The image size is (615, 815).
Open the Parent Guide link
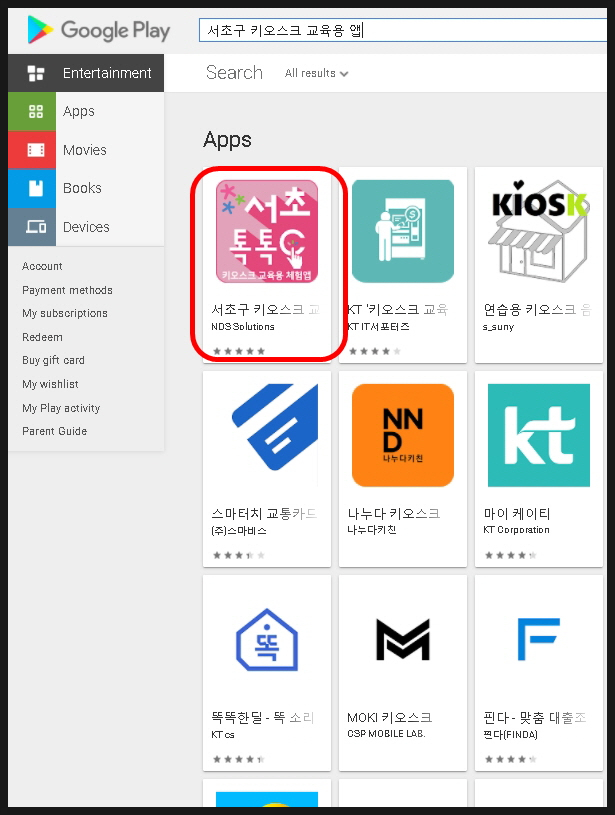[55, 431]
